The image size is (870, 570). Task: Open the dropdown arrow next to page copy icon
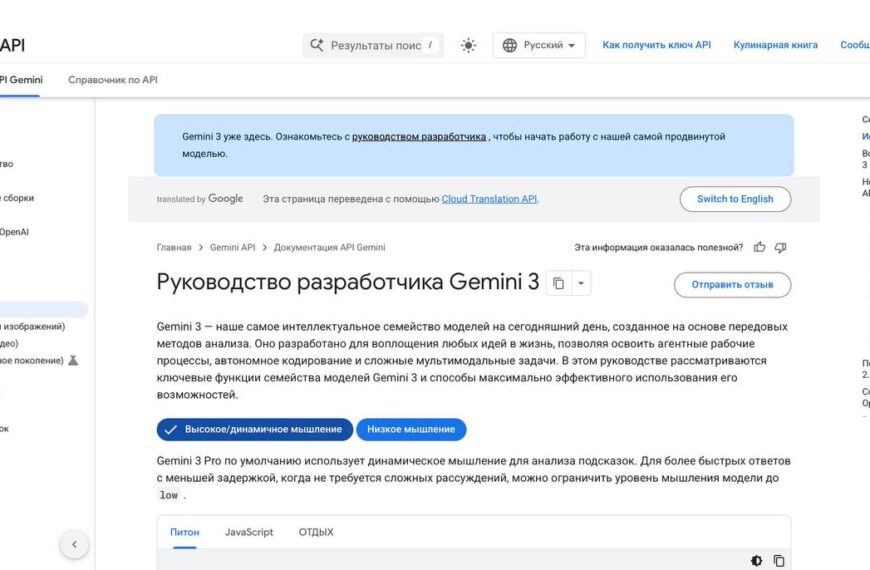581,283
